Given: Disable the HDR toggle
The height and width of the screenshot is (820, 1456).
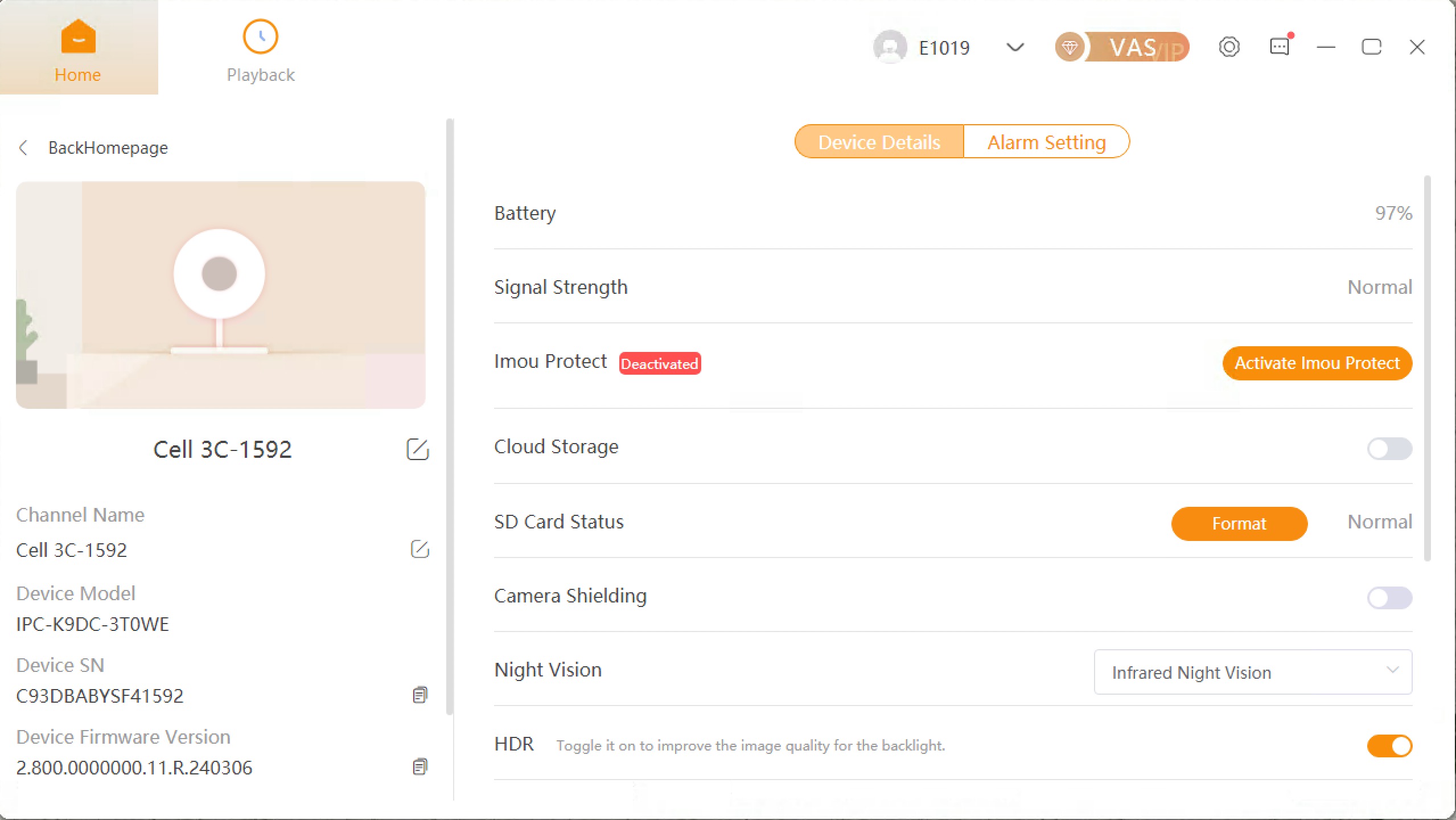Looking at the screenshot, I should 1389,746.
